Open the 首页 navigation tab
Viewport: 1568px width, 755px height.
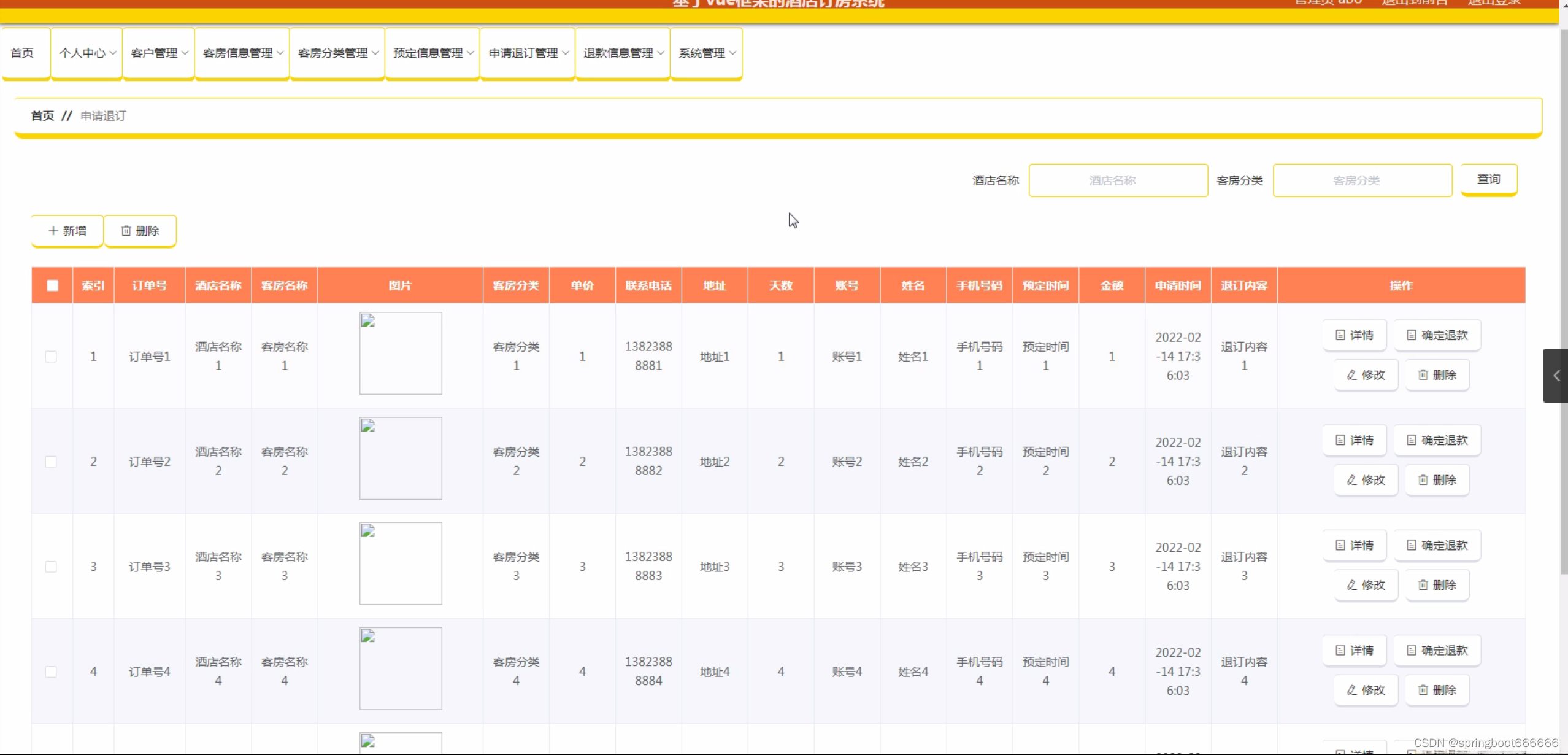coord(23,53)
